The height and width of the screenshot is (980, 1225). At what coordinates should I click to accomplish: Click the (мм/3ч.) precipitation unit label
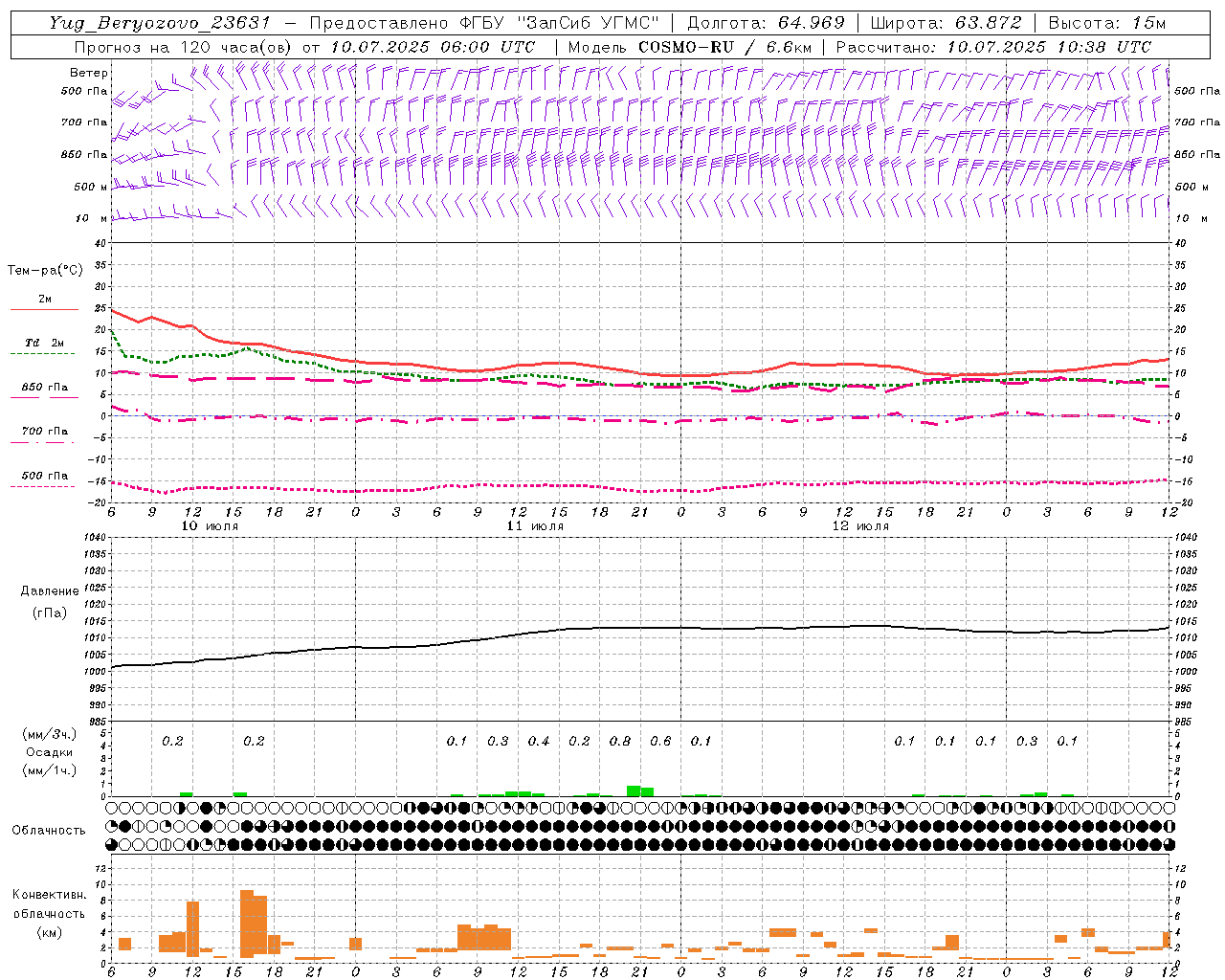pos(50,734)
